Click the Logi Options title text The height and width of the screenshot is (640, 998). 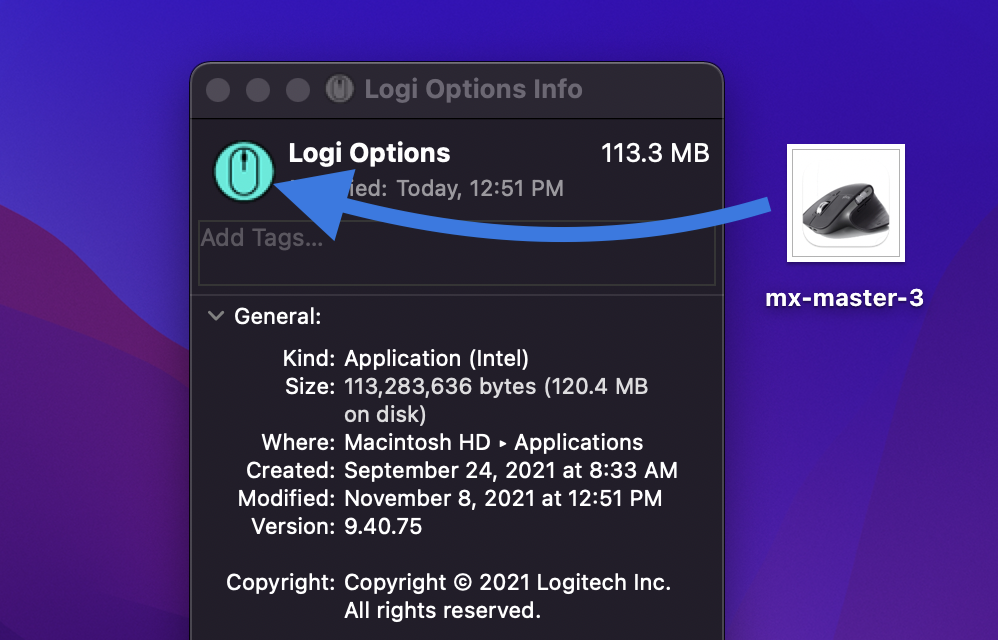(368, 153)
